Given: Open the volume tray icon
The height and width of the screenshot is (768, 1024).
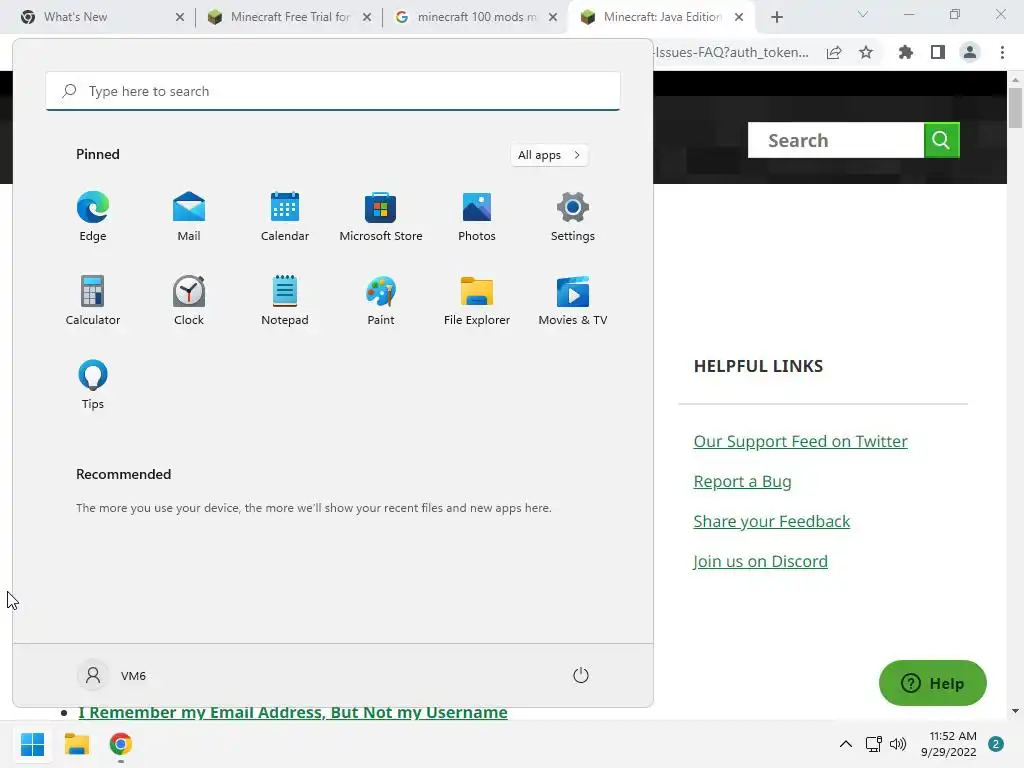Looking at the screenshot, I should pos(898,744).
